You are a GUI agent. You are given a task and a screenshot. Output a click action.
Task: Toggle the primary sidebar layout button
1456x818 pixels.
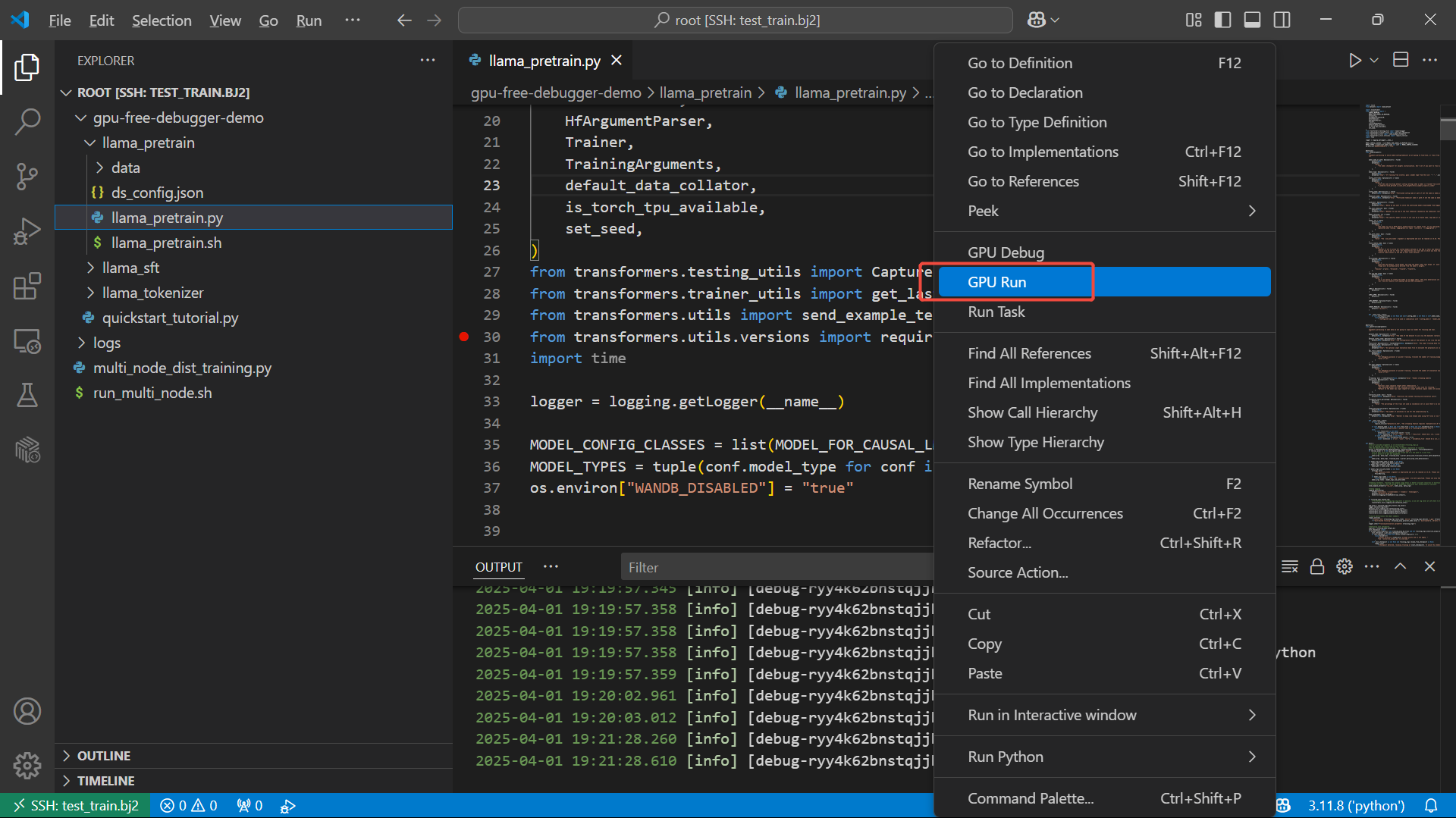coord(1222,20)
